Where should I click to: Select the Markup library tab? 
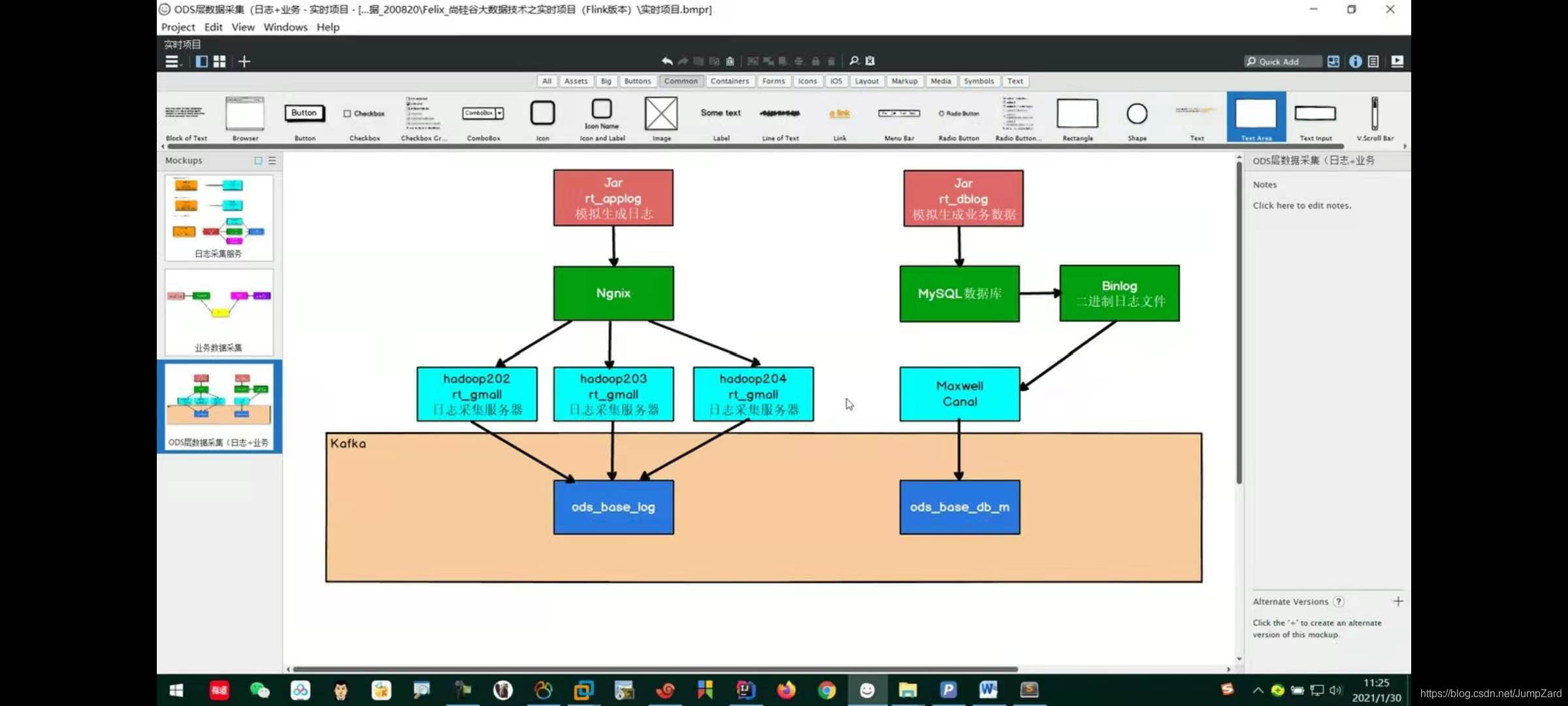(x=905, y=81)
